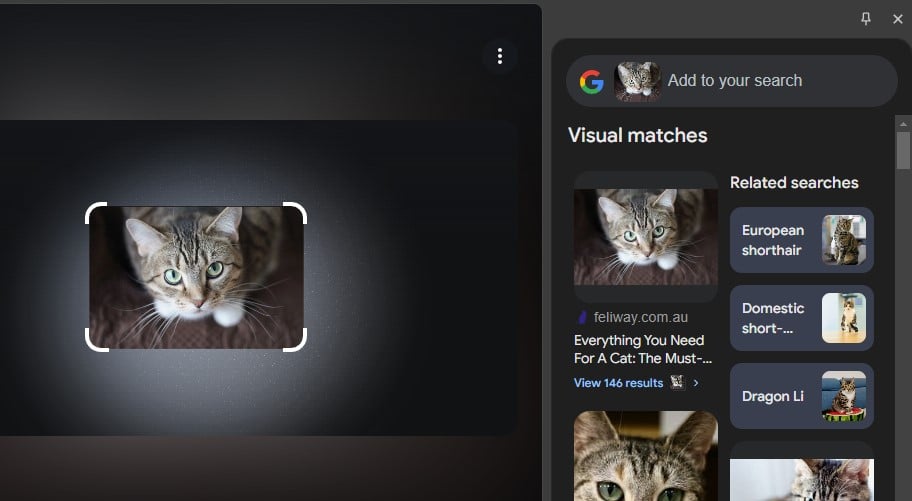The image size is (912, 501).
Task: Open the three-dot more options menu
Action: point(500,56)
